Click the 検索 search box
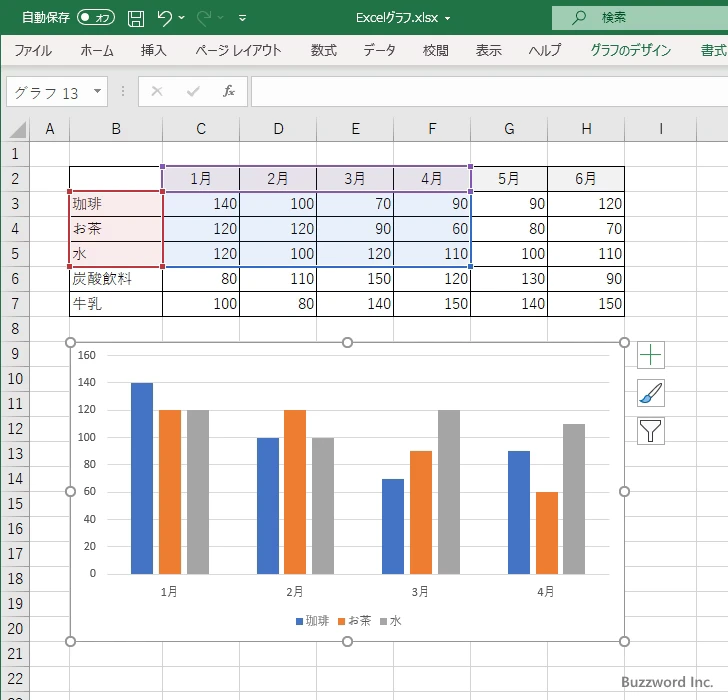The width and height of the screenshot is (728, 700). pyautogui.click(x=640, y=18)
